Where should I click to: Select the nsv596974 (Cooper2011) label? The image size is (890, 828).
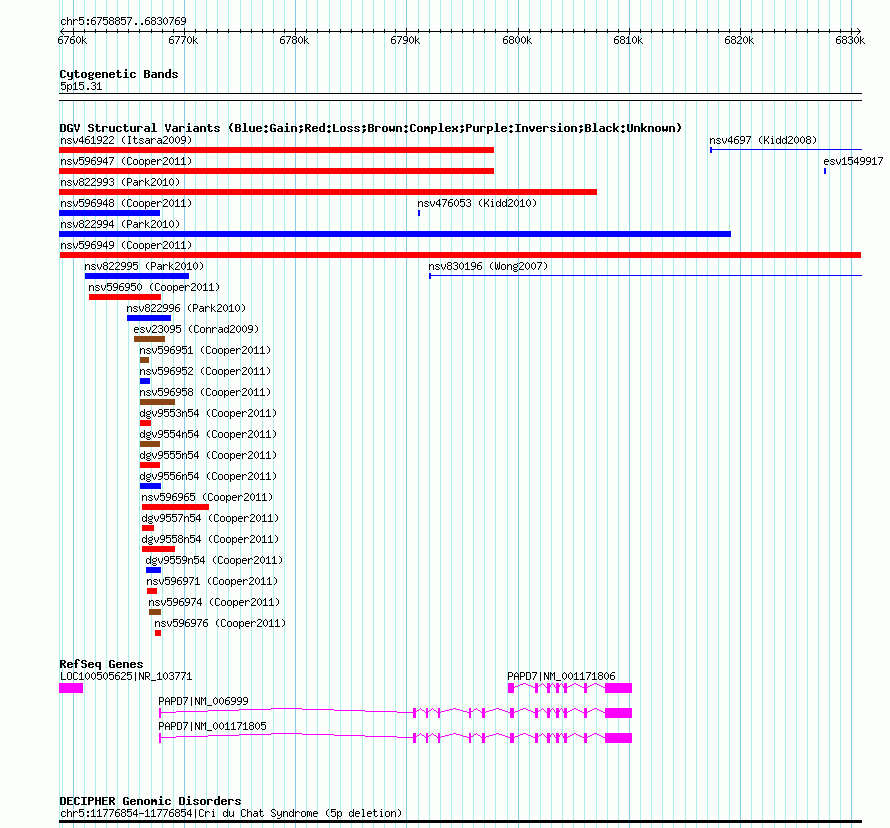pyautogui.click(x=215, y=602)
